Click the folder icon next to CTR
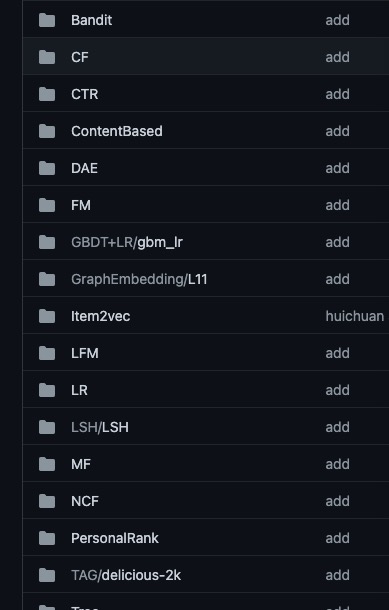This screenshot has width=389, height=610. [47, 94]
